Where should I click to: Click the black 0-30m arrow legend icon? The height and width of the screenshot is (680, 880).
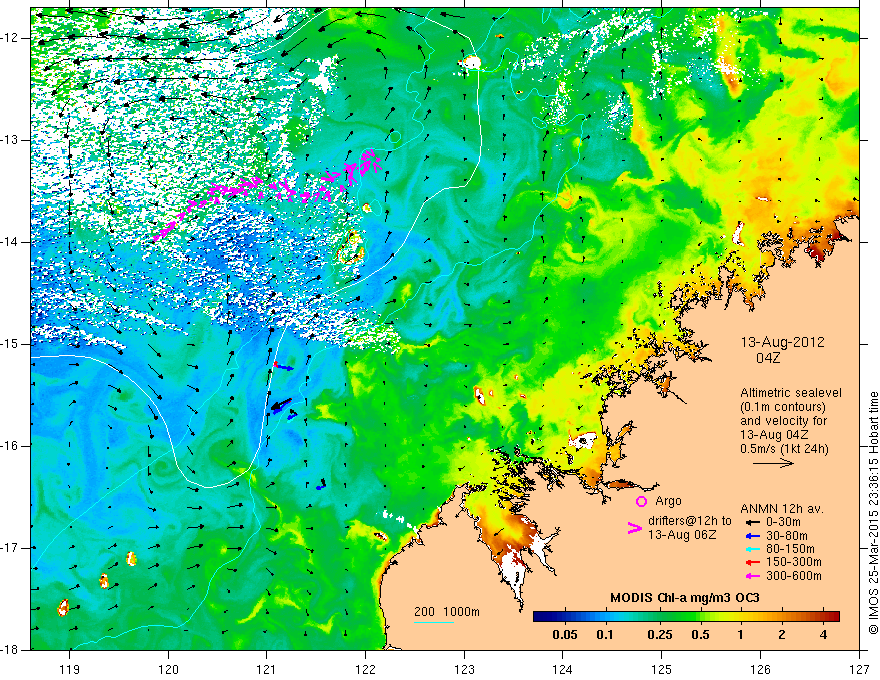(752, 522)
